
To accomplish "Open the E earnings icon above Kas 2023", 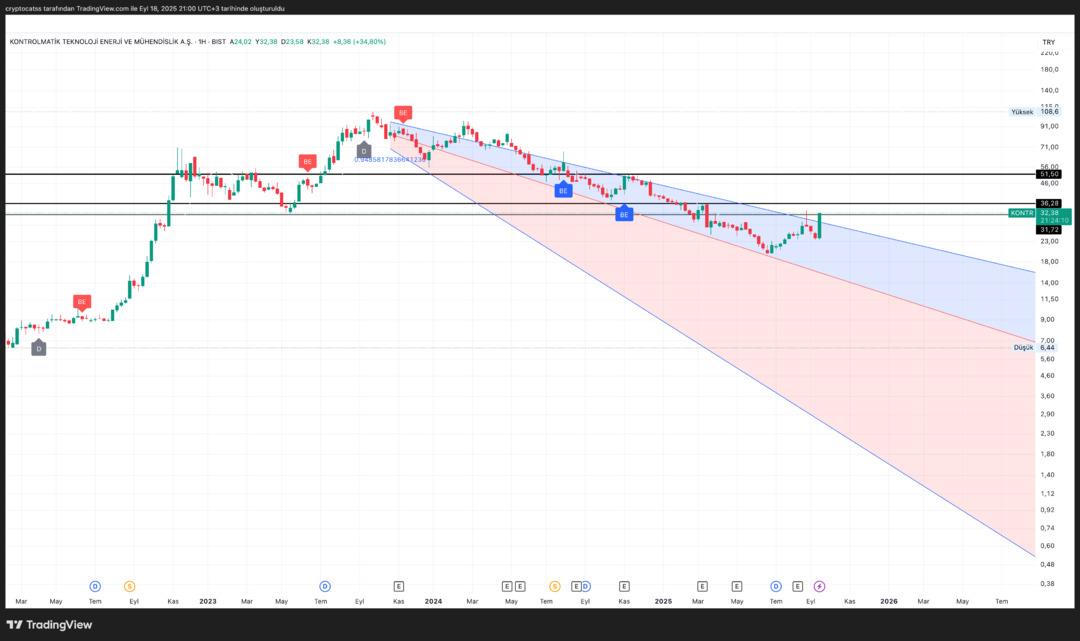I will (x=399, y=587).
